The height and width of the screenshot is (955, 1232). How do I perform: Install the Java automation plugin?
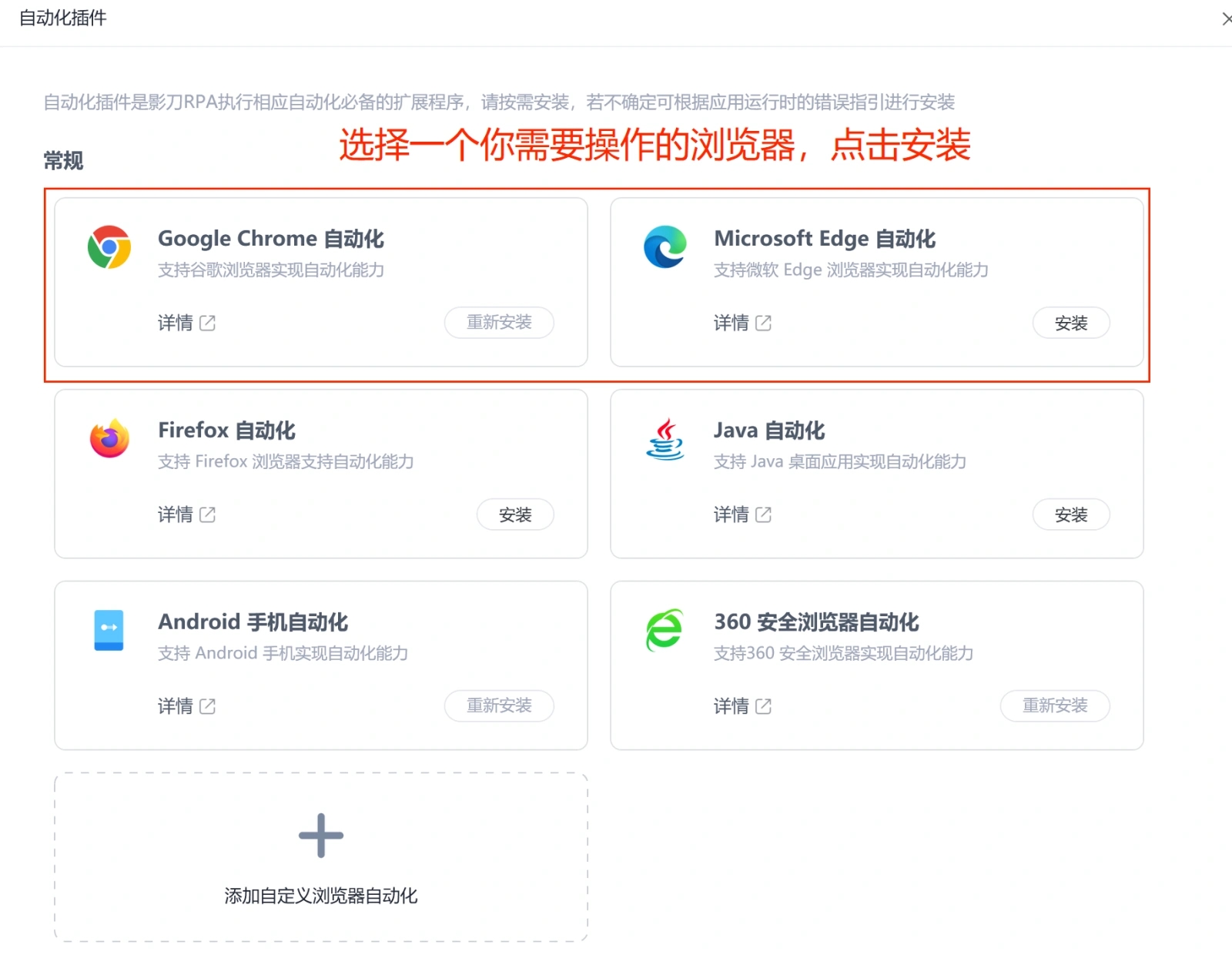[x=1071, y=514]
